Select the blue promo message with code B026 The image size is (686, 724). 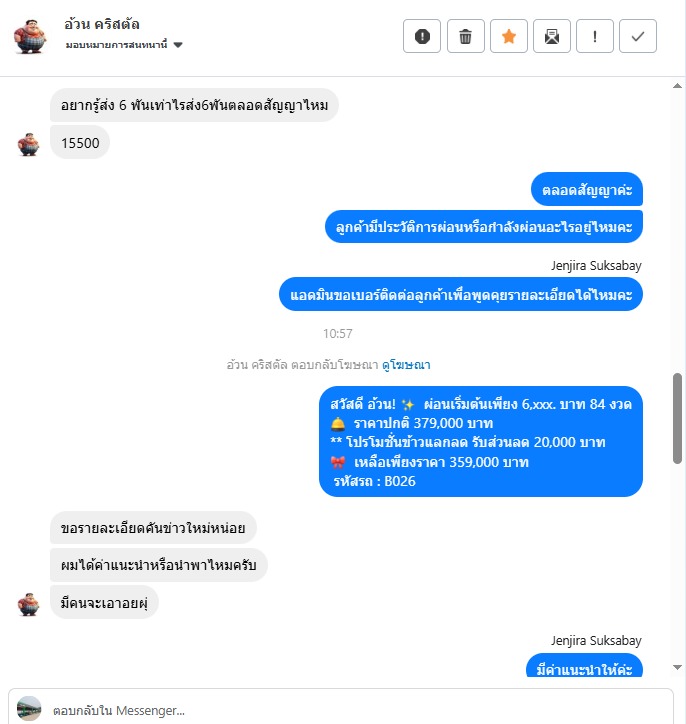coord(481,441)
